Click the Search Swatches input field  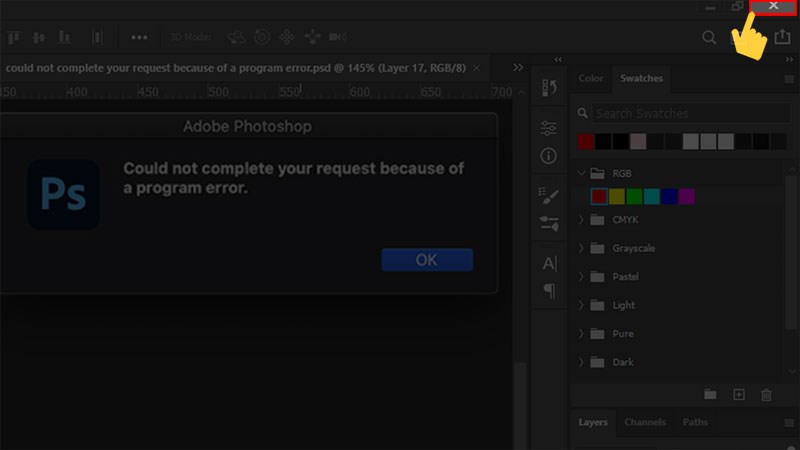690,113
